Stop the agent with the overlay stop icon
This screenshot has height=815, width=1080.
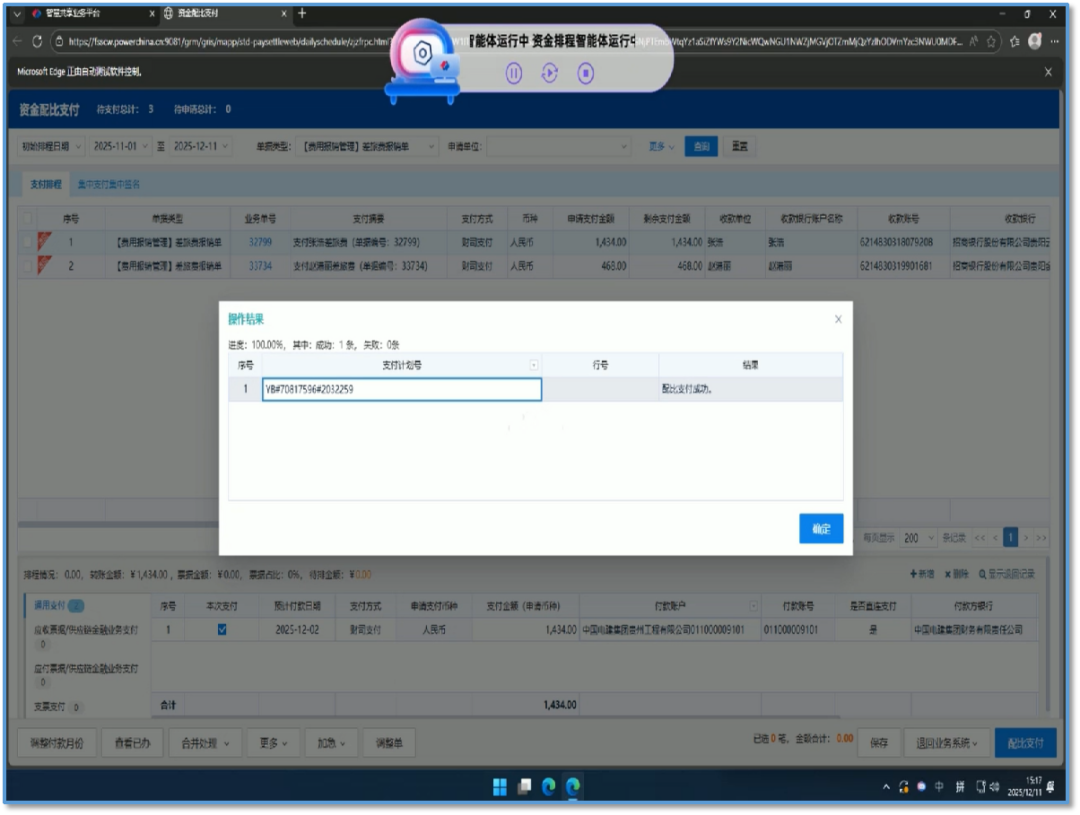585,73
